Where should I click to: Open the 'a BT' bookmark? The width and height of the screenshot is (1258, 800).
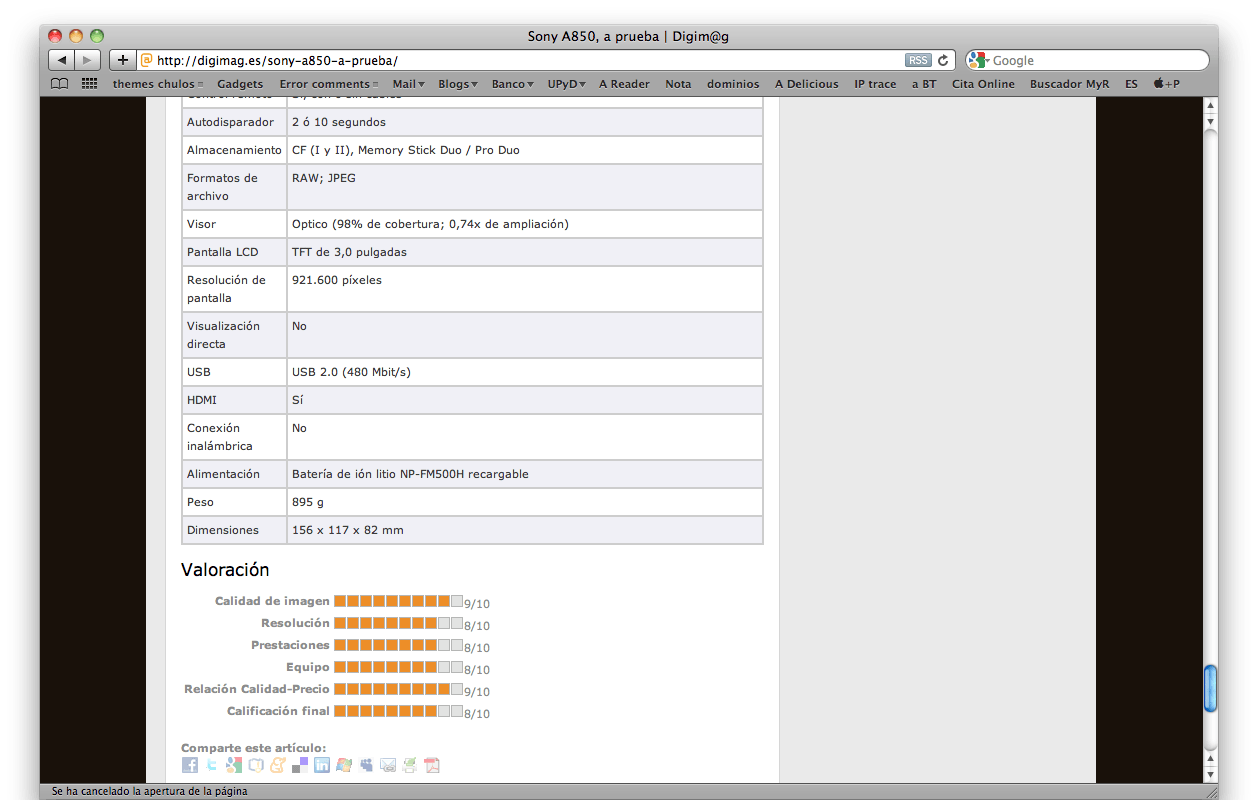(924, 84)
